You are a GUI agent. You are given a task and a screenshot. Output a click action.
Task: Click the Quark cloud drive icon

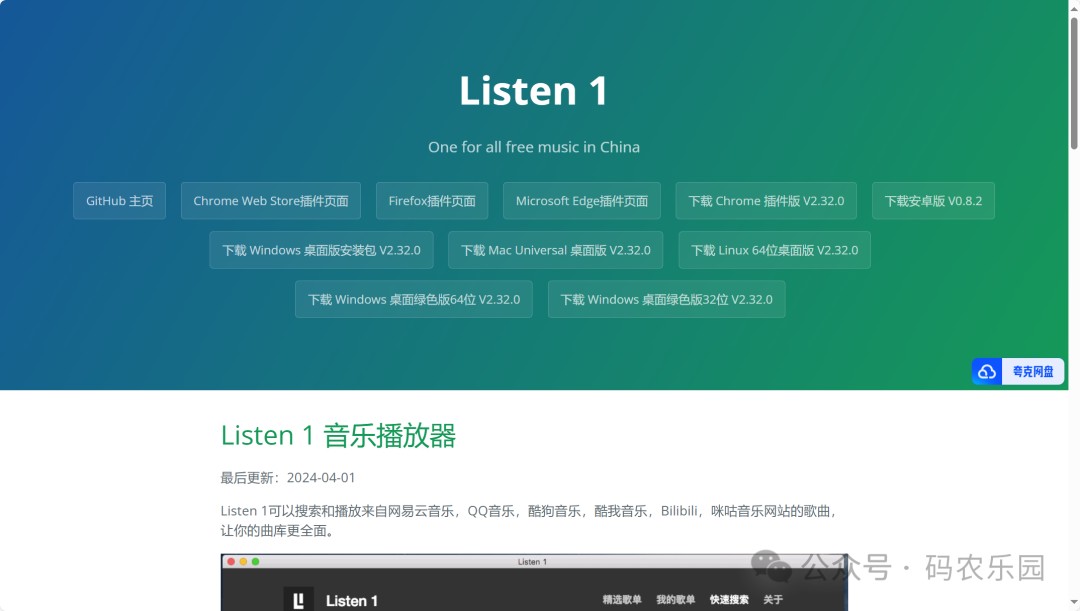[x=987, y=372]
